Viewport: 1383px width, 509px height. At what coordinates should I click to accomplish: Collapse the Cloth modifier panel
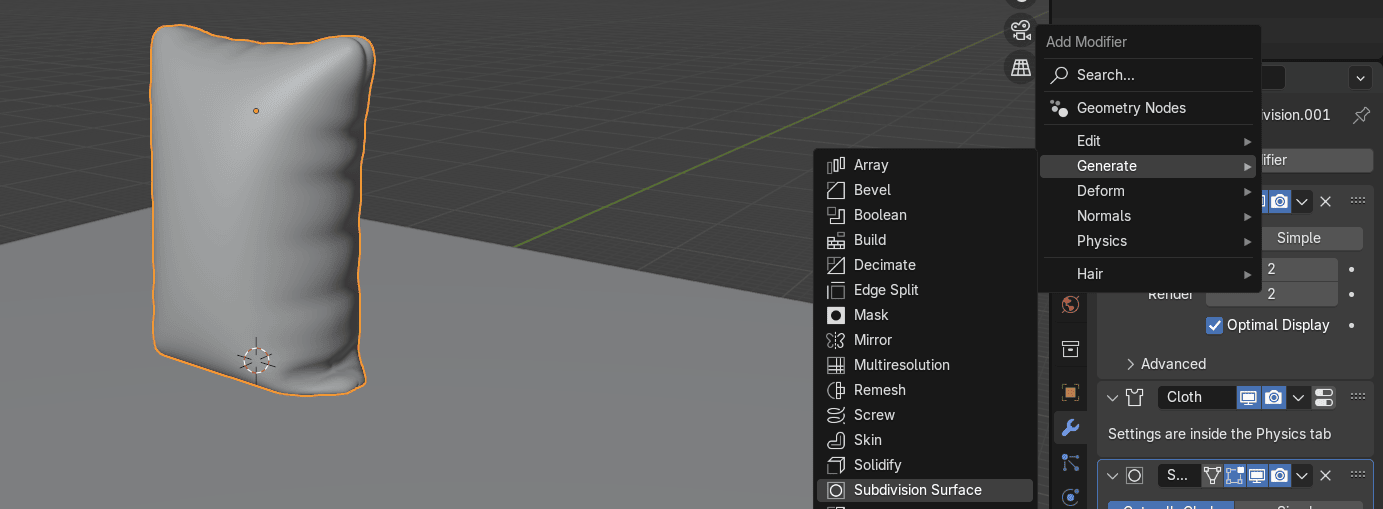[1112, 397]
